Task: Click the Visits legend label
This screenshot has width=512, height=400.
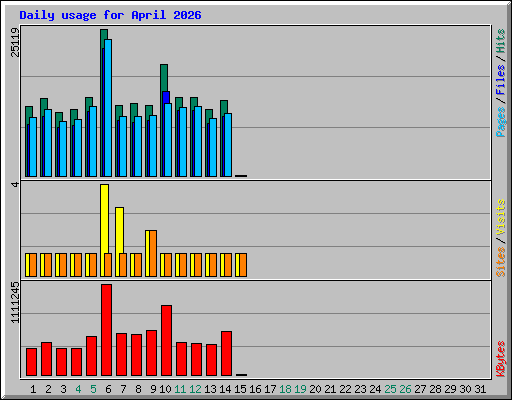Action: pos(500,217)
